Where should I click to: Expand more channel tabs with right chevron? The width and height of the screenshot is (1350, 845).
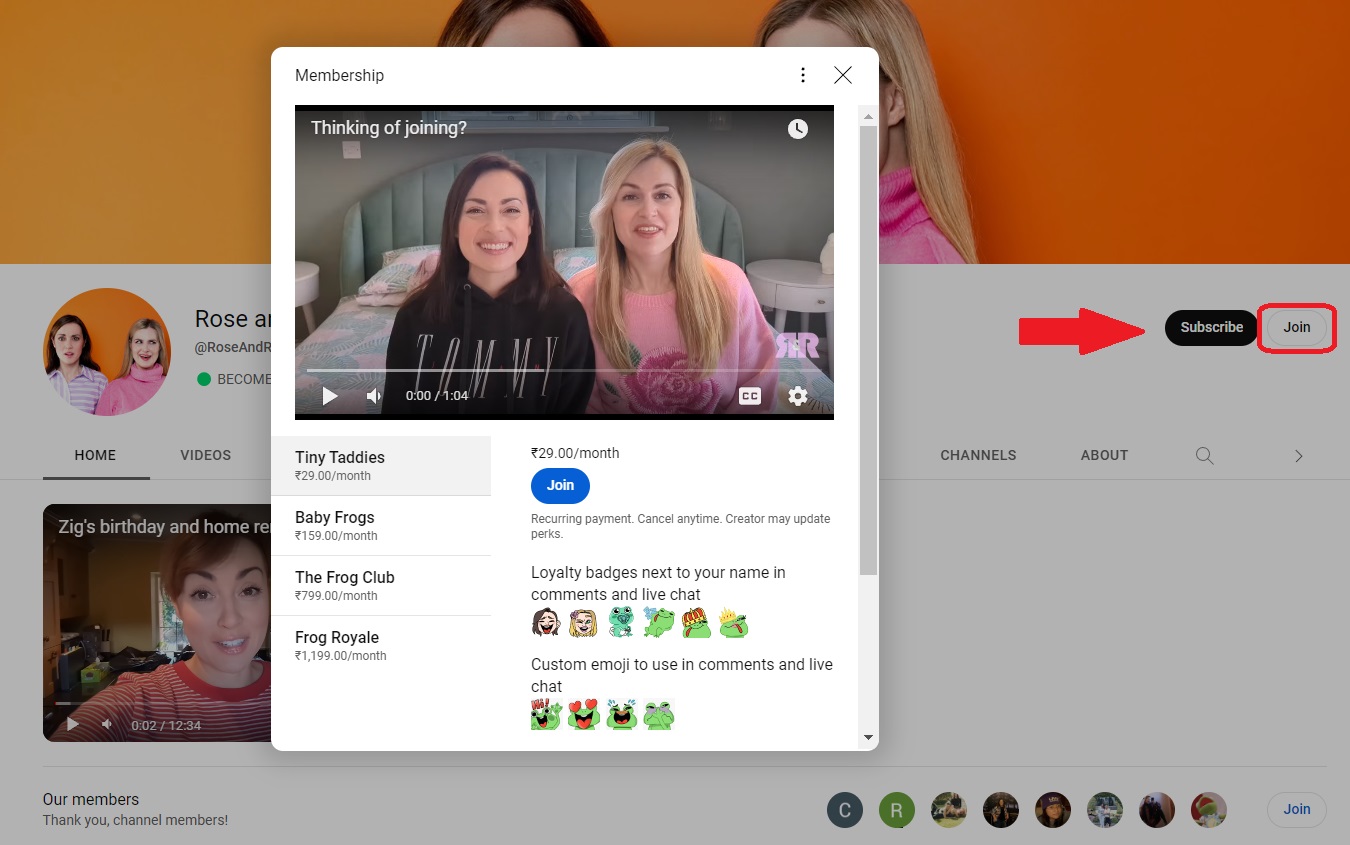[1298, 455]
